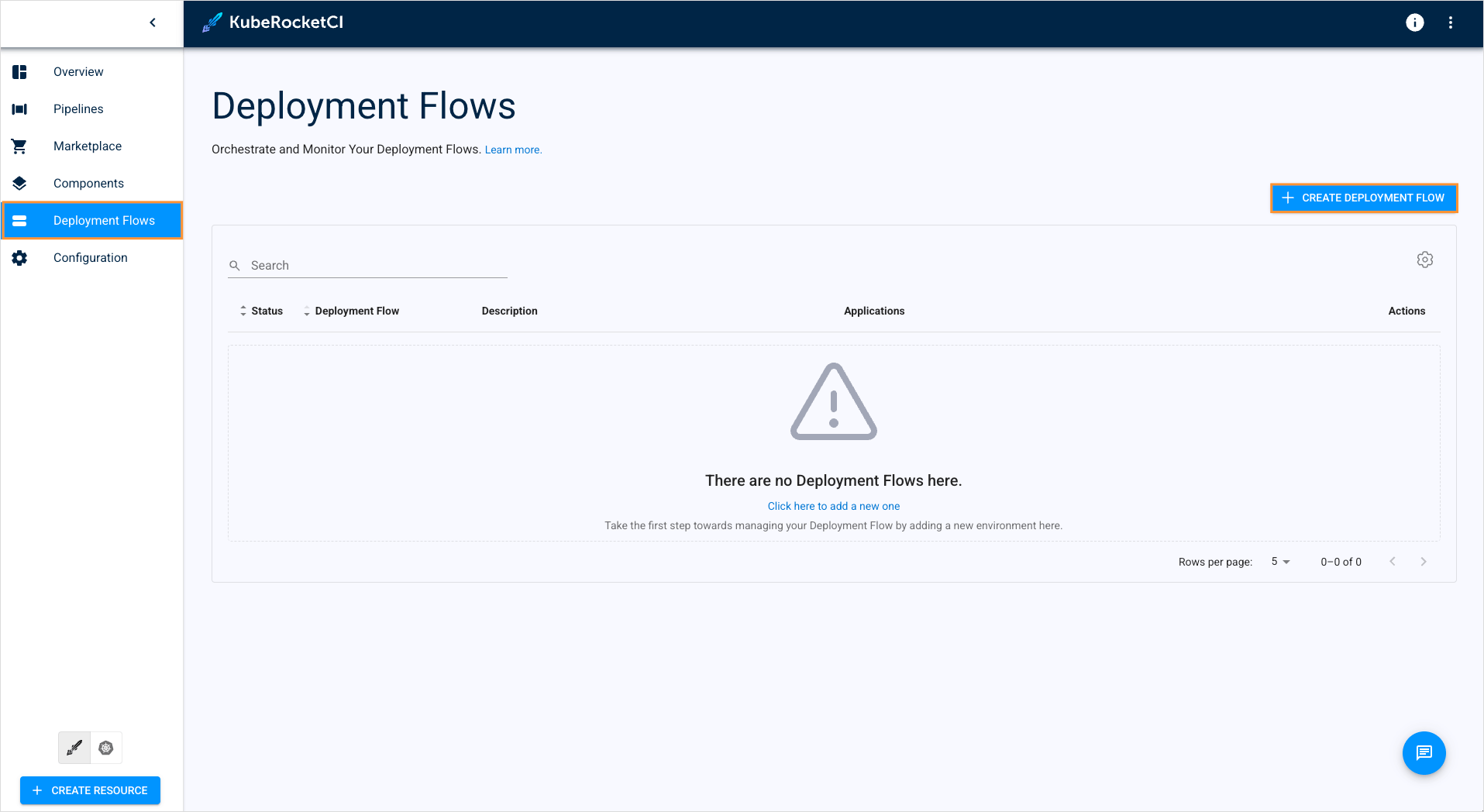1484x812 pixels.
Task: Select the Pipelines sidebar icon
Action: (19, 108)
